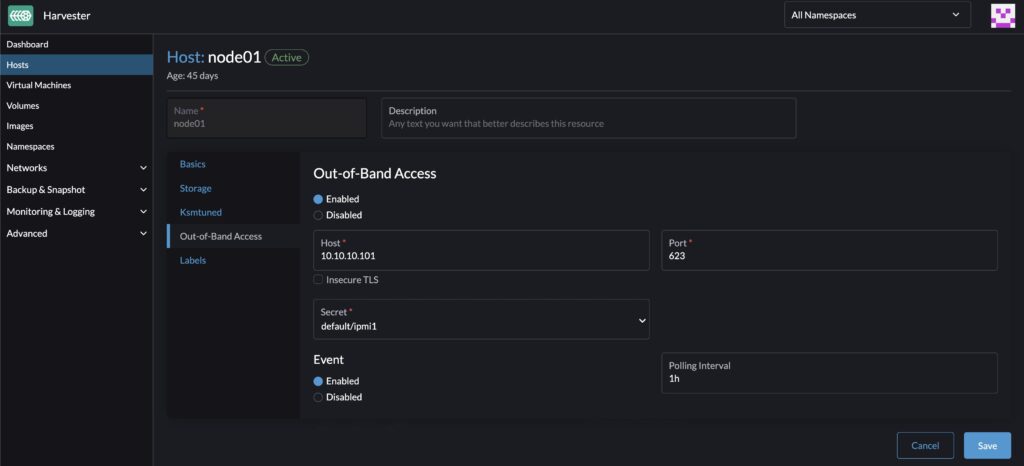Switch to the Ksmtuned tab
The width and height of the screenshot is (1024, 466).
(x=201, y=212)
